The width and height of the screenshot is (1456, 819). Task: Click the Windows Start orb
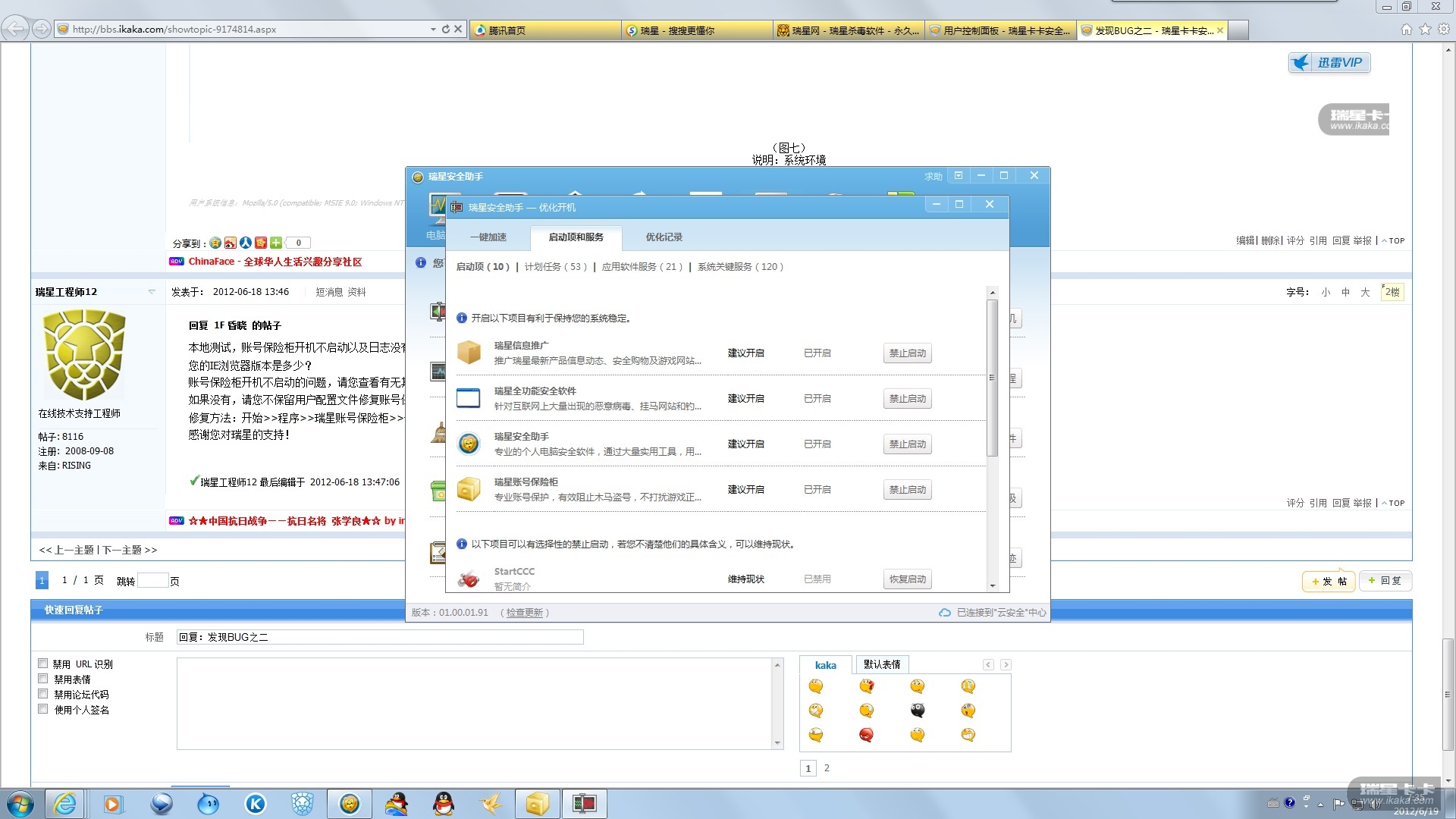[x=20, y=804]
